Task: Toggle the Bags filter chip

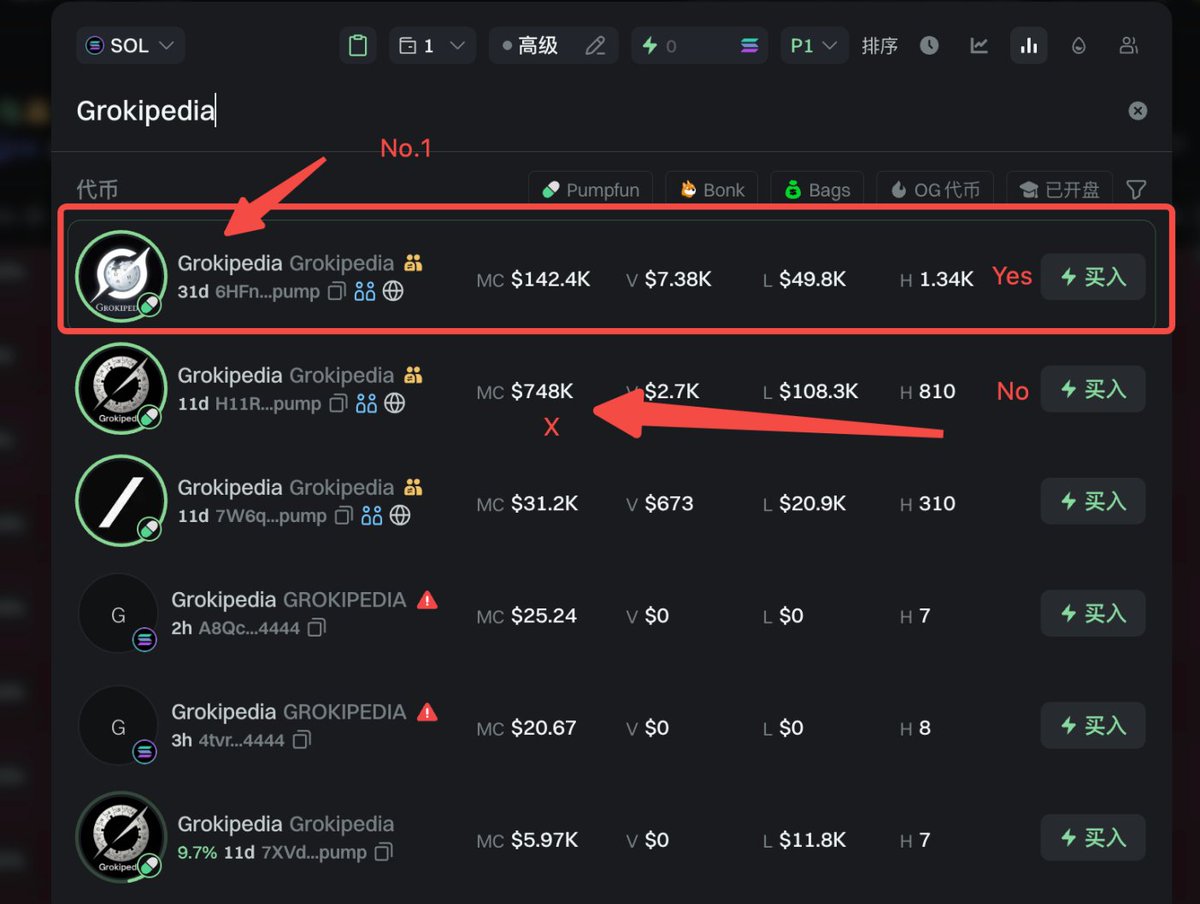Action: click(x=817, y=189)
